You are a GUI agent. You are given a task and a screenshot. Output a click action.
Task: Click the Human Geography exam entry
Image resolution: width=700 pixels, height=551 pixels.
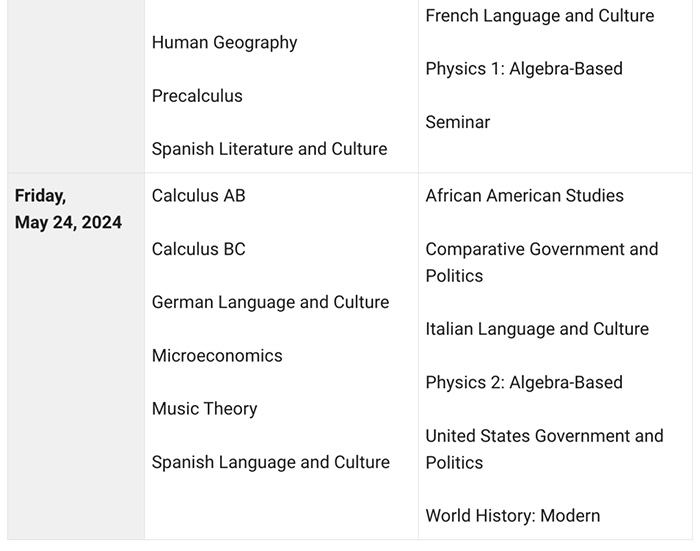224,42
